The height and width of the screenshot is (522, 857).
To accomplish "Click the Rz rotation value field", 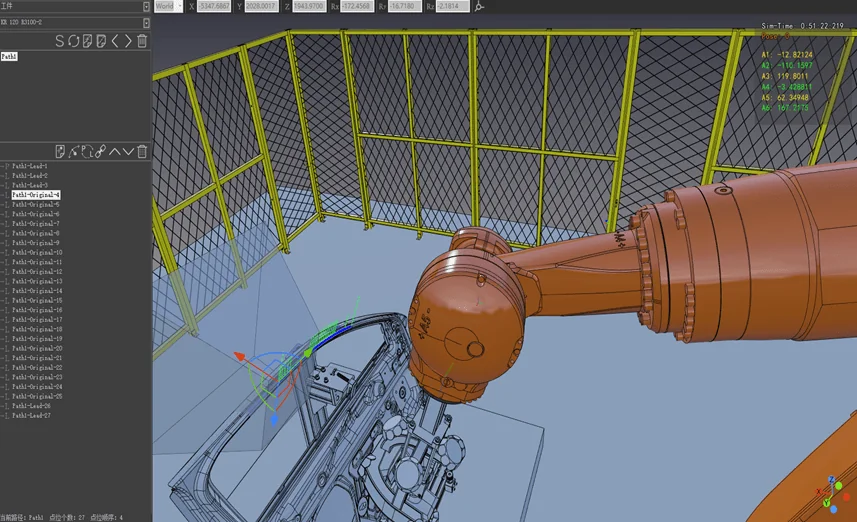I will click(x=453, y=6).
